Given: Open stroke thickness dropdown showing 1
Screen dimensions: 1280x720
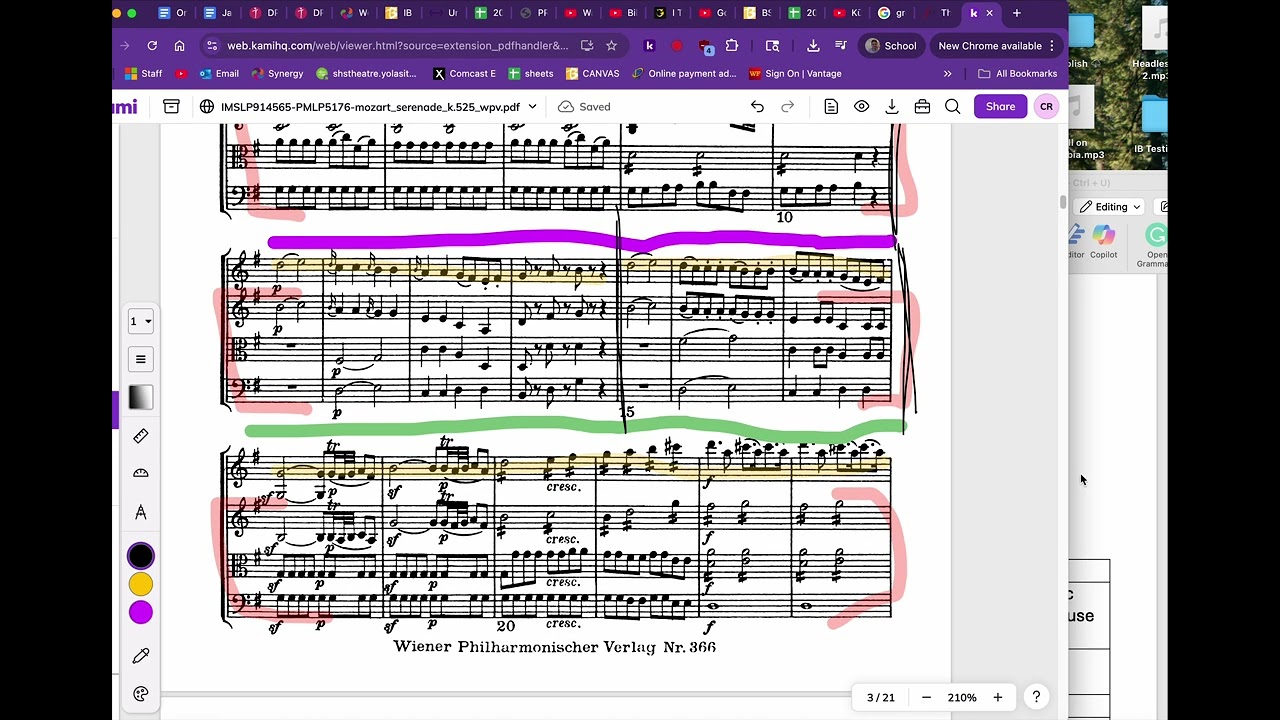Looking at the screenshot, I should pos(140,321).
